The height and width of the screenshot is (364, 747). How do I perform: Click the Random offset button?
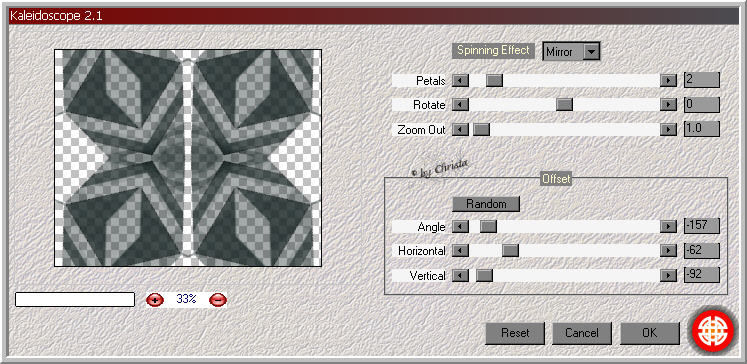(x=486, y=204)
